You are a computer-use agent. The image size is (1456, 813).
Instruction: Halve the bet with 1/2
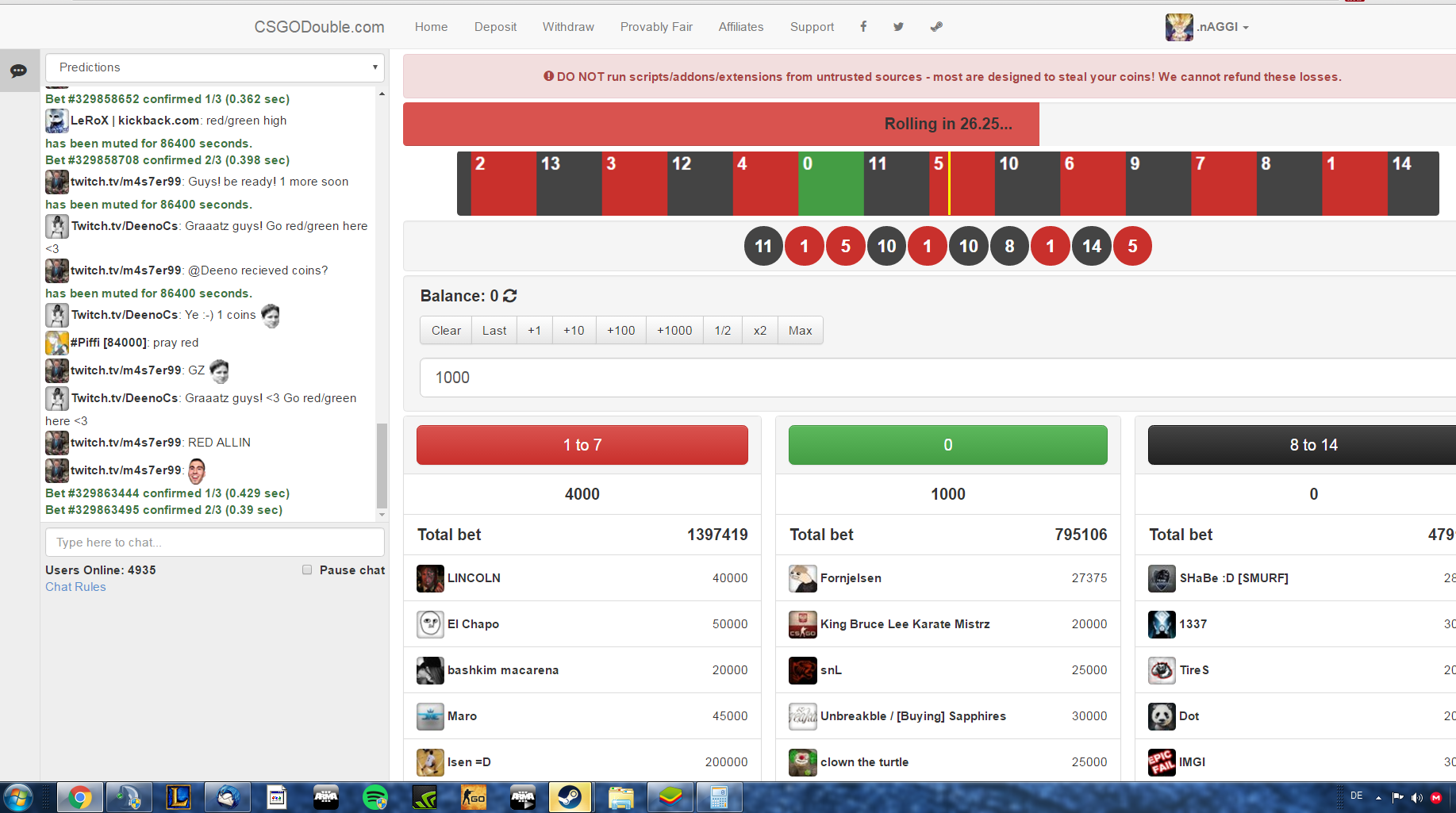[723, 331]
